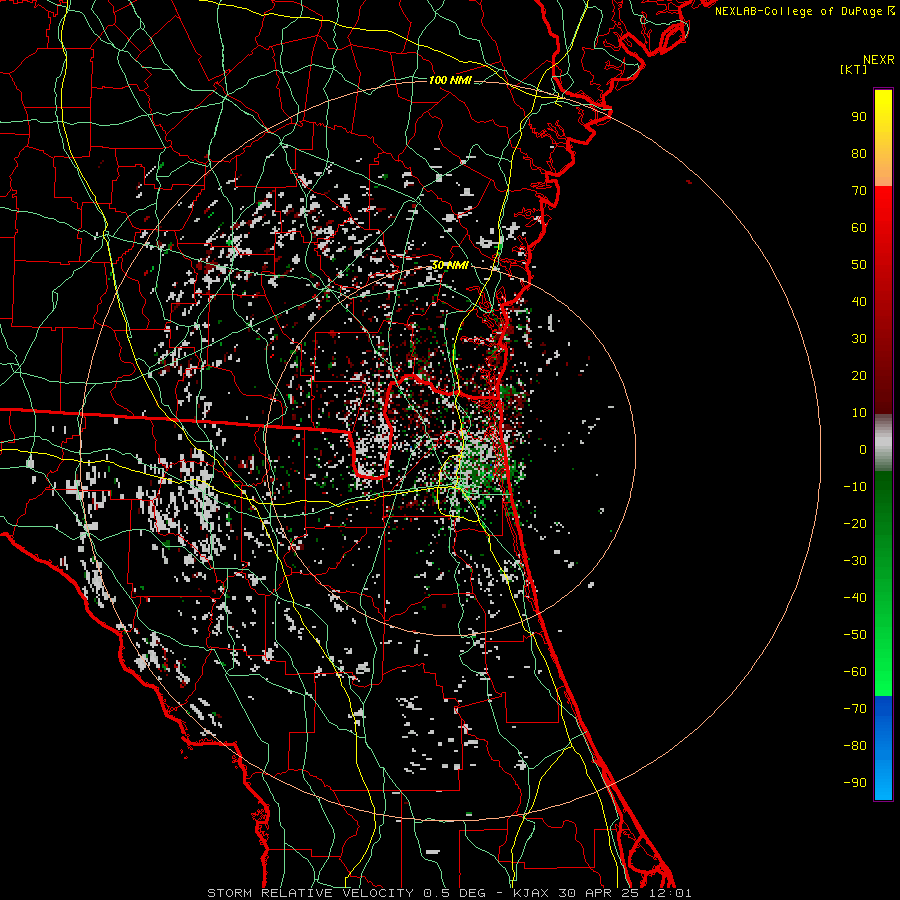Click the 0 value on velocity scale
The width and height of the screenshot is (900, 900).
[x=863, y=449]
